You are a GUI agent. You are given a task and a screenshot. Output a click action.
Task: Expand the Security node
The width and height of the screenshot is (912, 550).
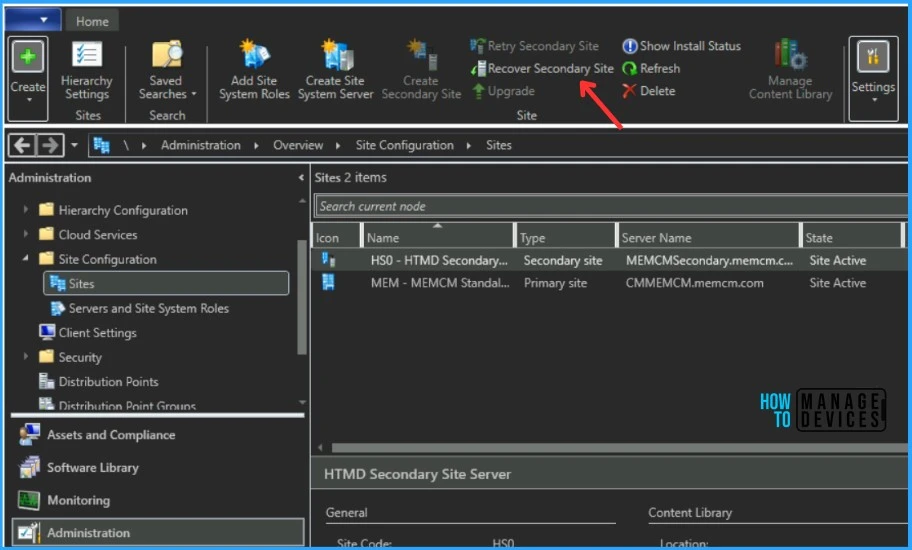click(x=26, y=356)
